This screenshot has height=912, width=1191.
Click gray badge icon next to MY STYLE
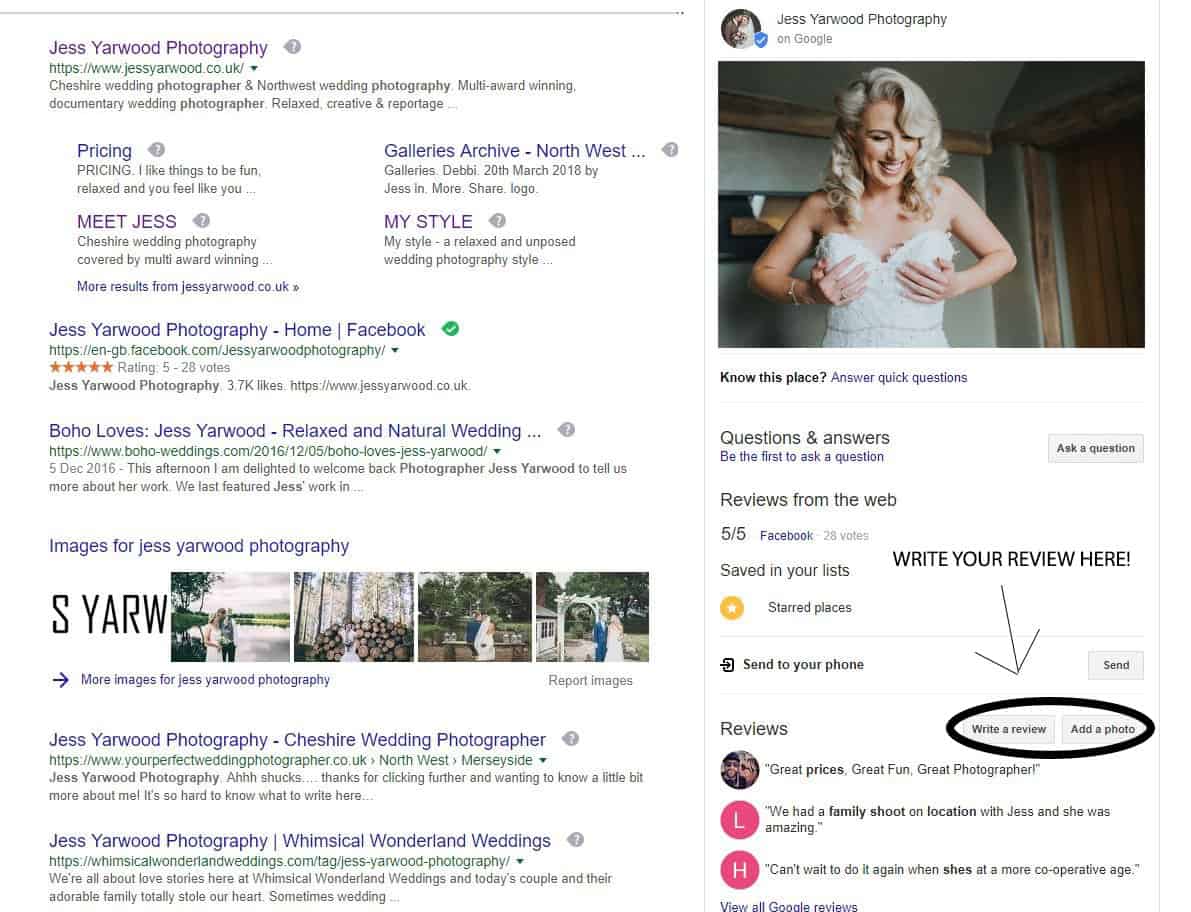pos(497,221)
